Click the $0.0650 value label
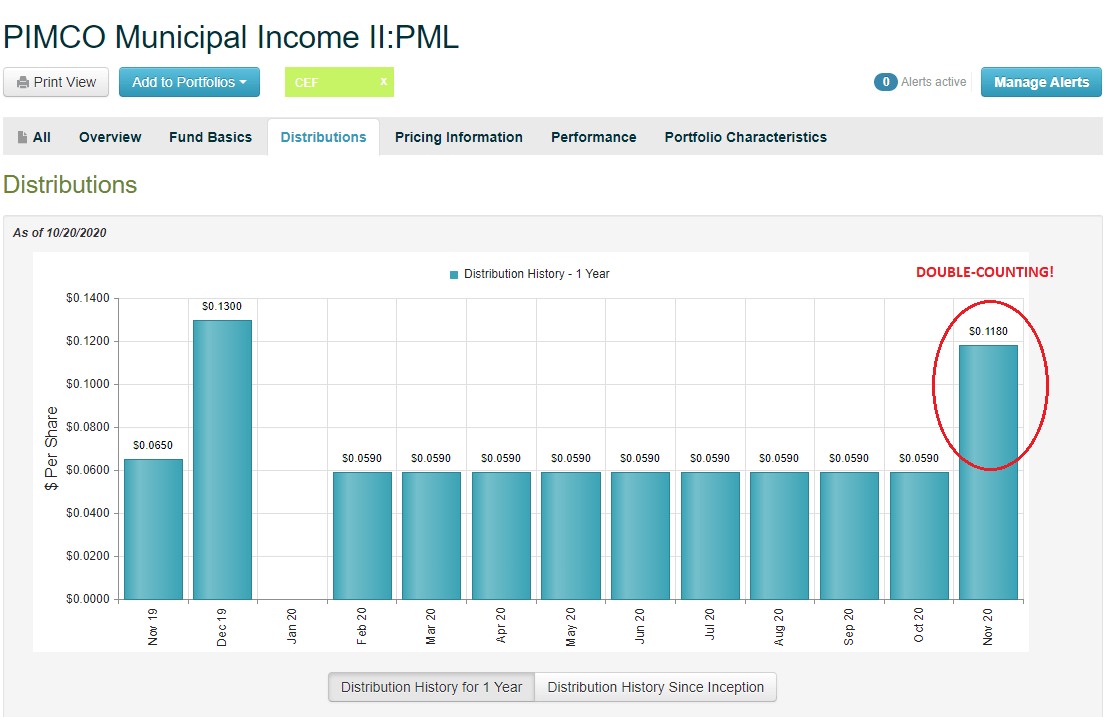1114x717 pixels. point(153,446)
